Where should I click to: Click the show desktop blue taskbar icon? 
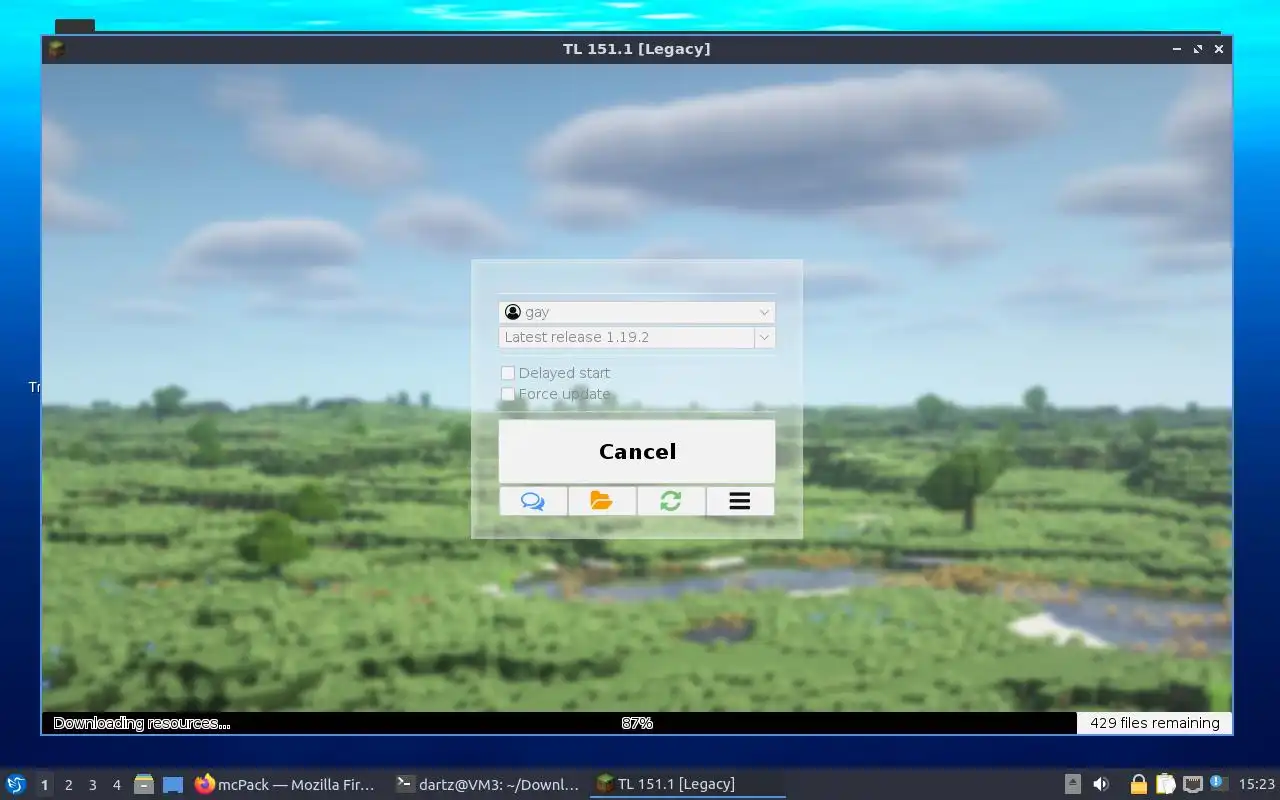click(x=173, y=785)
